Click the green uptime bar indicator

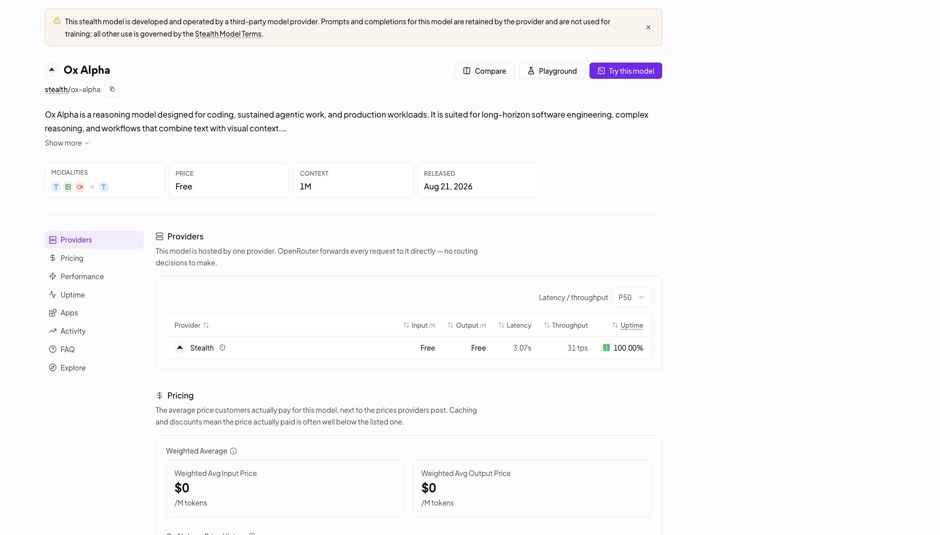(606, 348)
